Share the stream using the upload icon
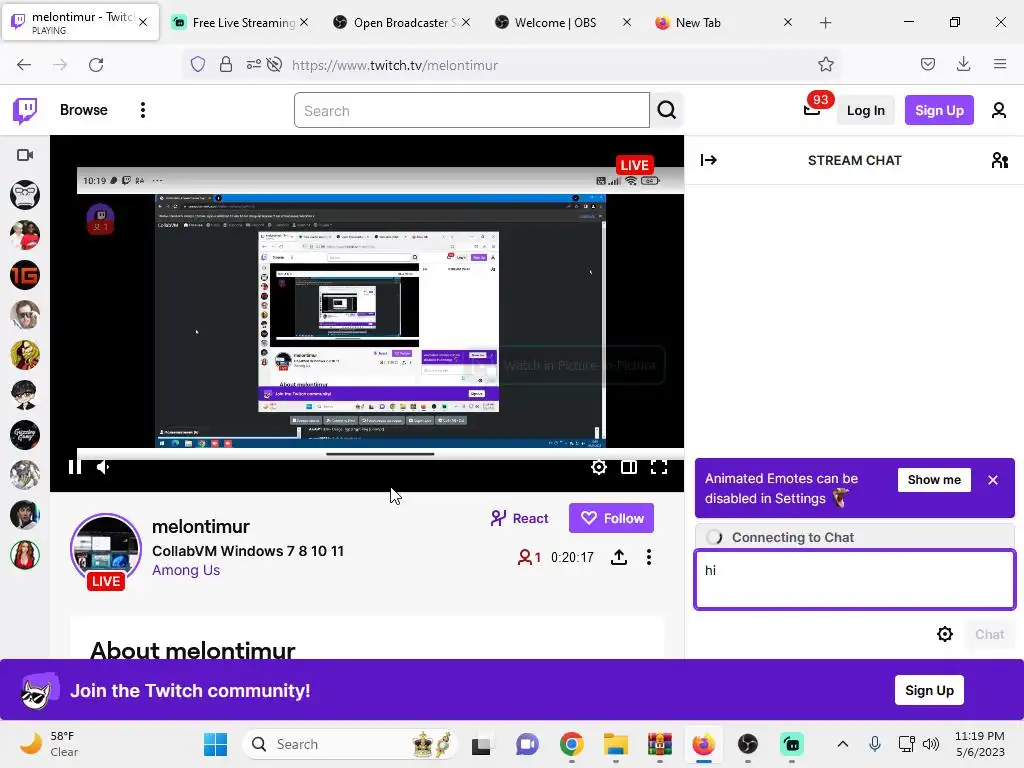1024x768 pixels. click(x=619, y=557)
